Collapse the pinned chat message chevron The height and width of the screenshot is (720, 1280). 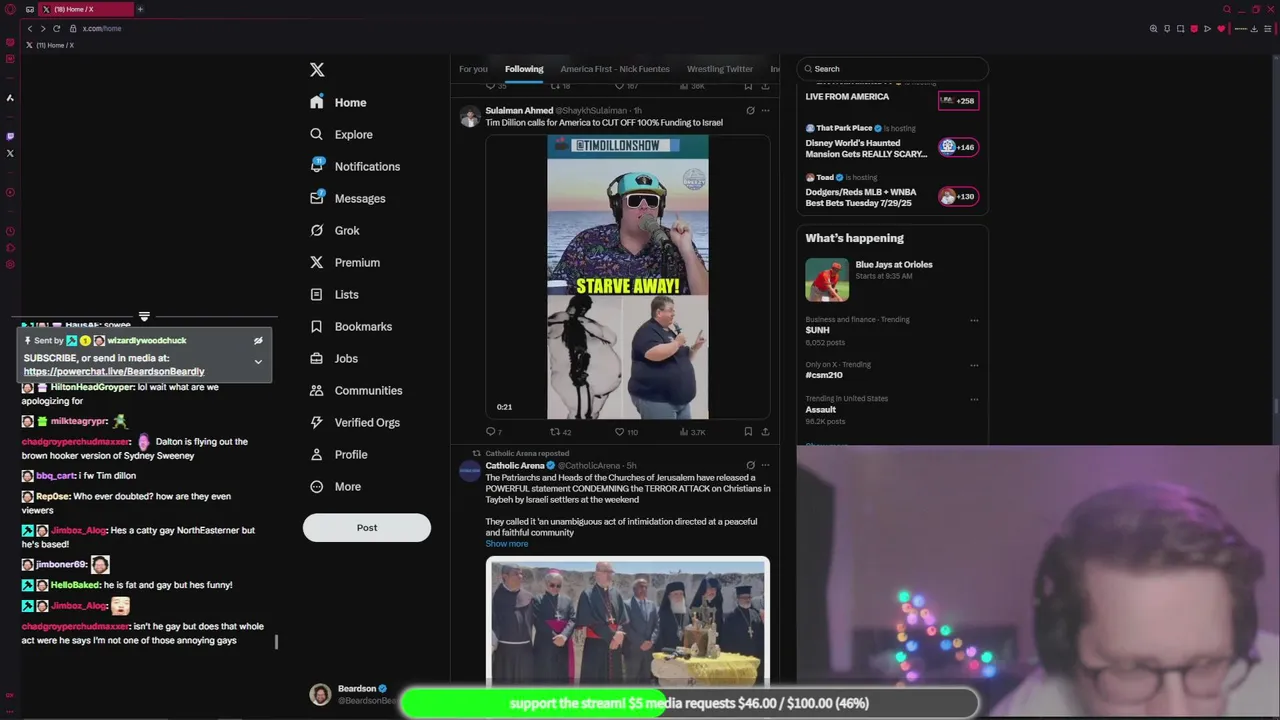[x=258, y=362]
